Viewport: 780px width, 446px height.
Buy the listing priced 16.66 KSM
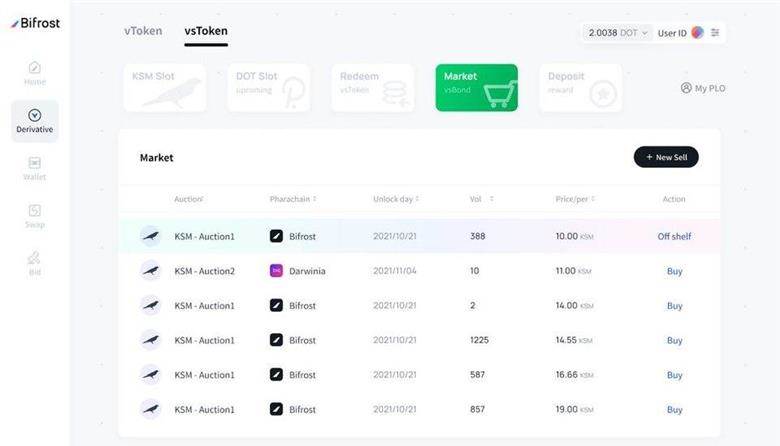point(675,375)
